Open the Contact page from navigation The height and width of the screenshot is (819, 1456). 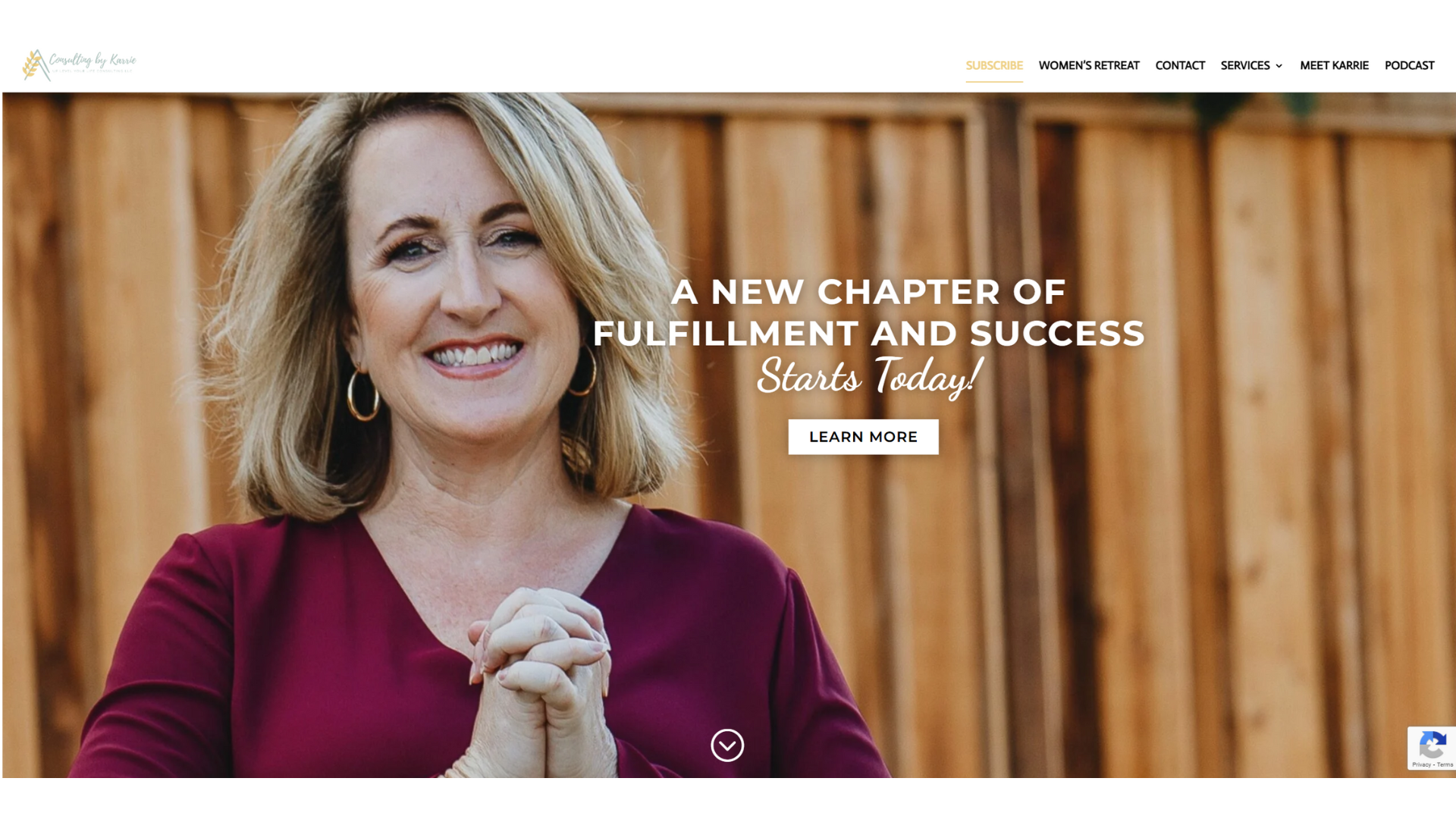[1180, 65]
